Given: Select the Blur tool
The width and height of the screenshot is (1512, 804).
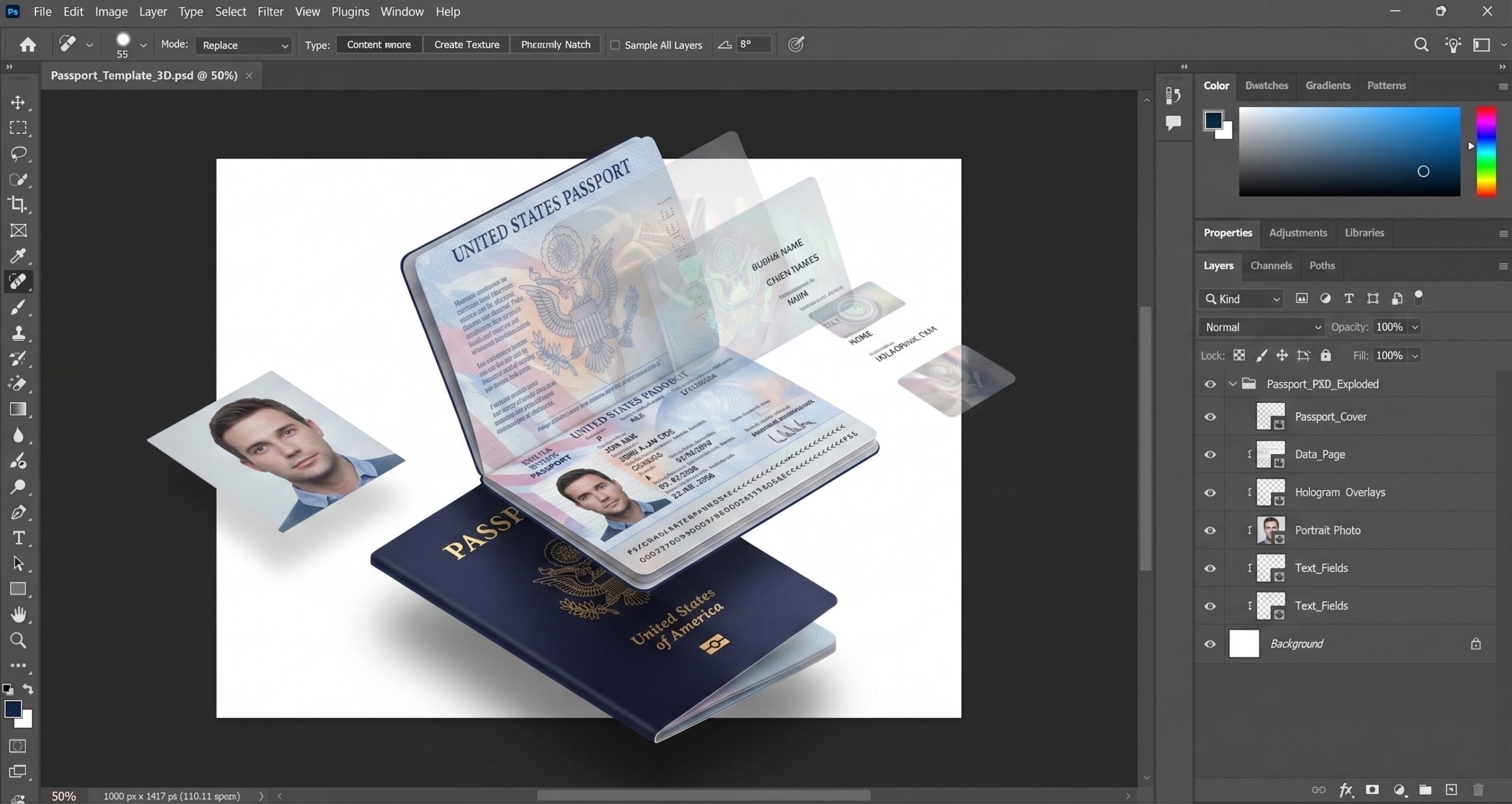Looking at the screenshot, I should pyautogui.click(x=18, y=435).
